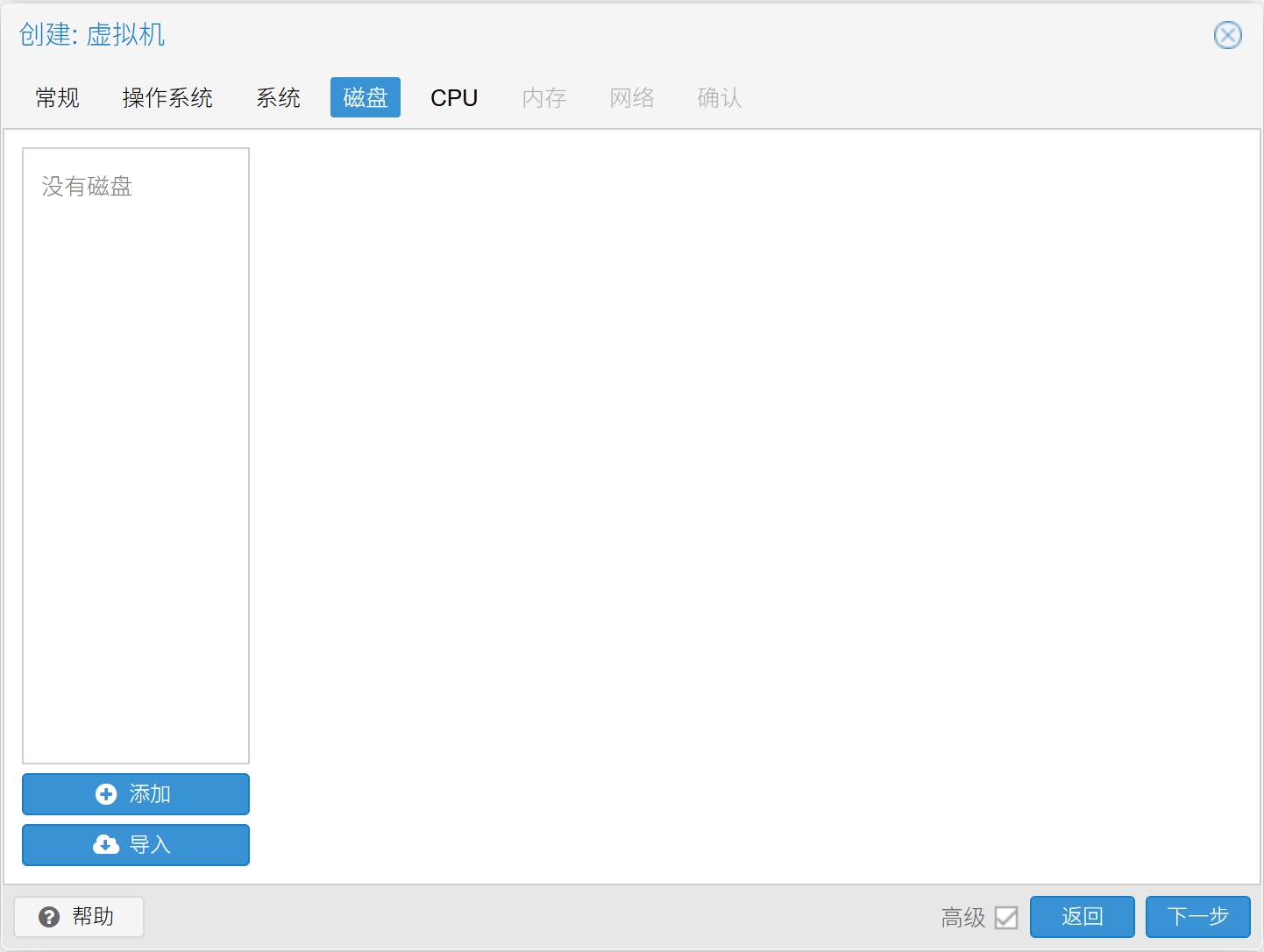Viewport: 1264px width, 952px height.
Task: Open the 网络 tab
Action: [x=632, y=97]
